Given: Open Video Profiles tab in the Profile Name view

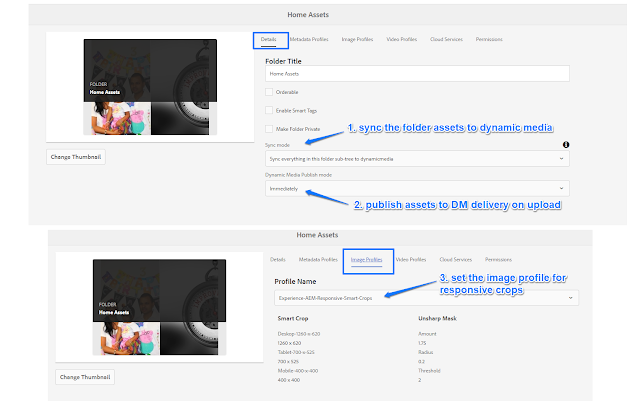Looking at the screenshot, I should point(411,260).
